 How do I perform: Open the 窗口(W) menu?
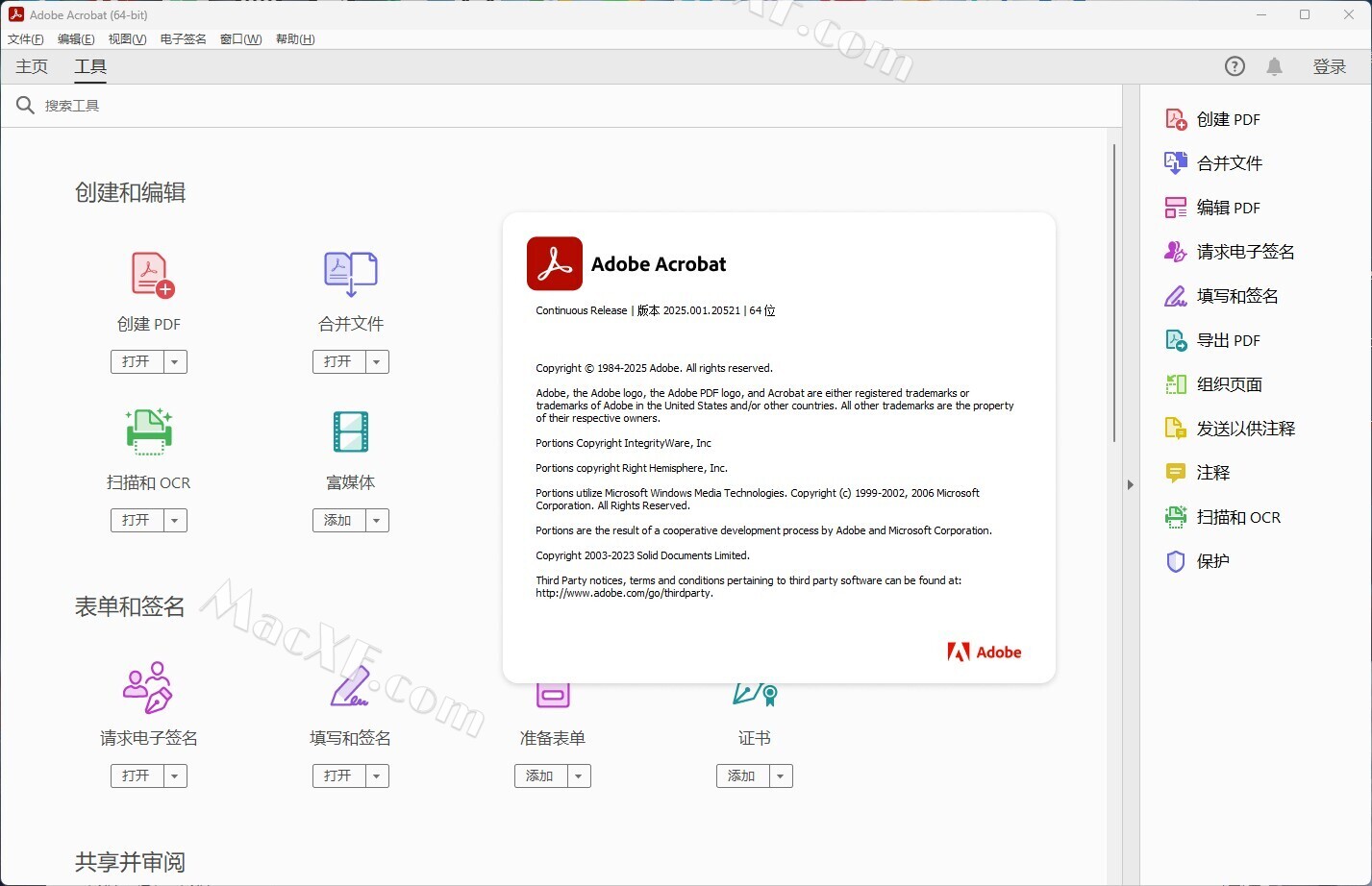pyautogui.click(x=240, y=39)
